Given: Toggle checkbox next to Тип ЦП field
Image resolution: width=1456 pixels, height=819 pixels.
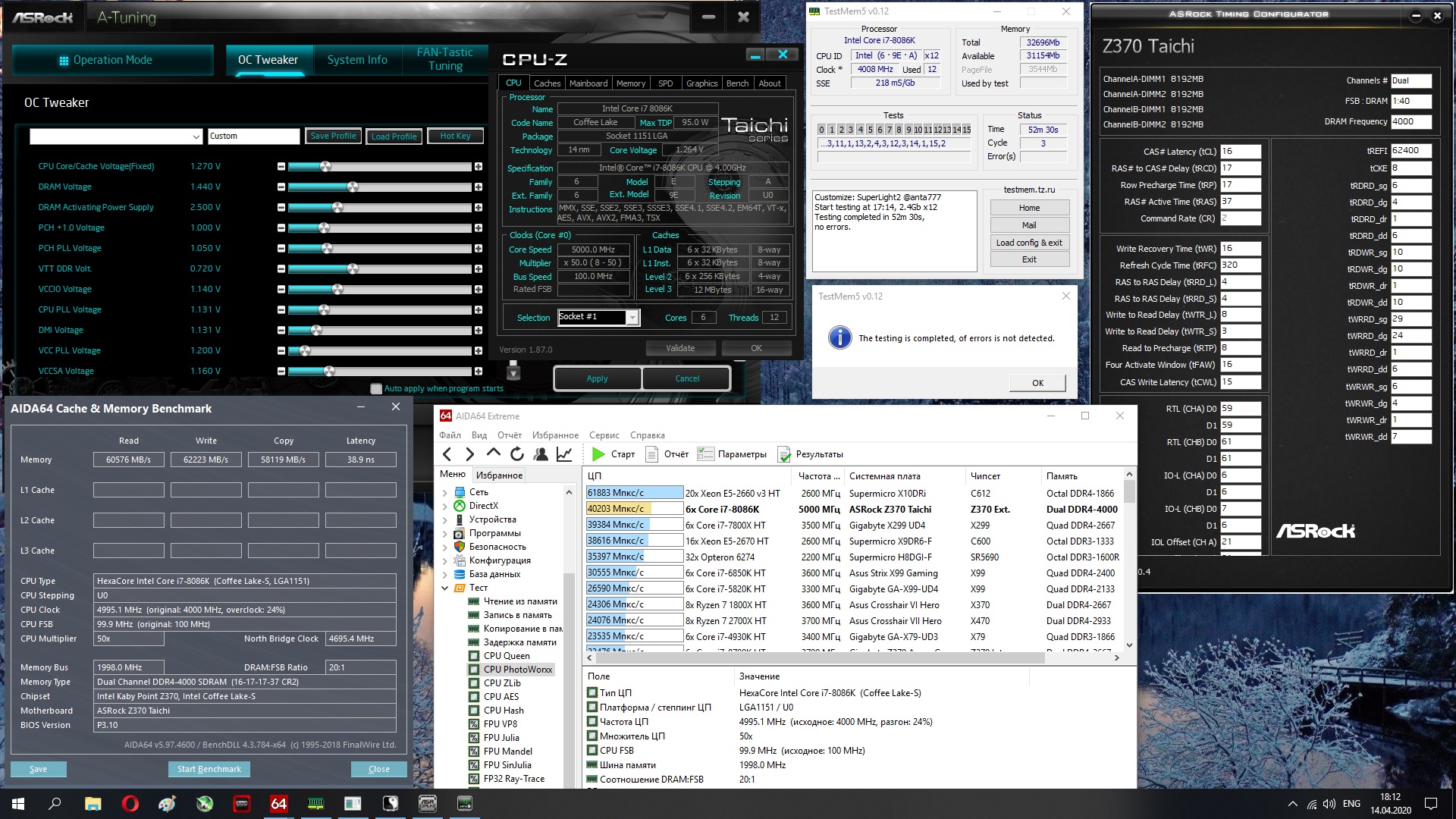Looking at the screenshot, I should pos(591,692).
